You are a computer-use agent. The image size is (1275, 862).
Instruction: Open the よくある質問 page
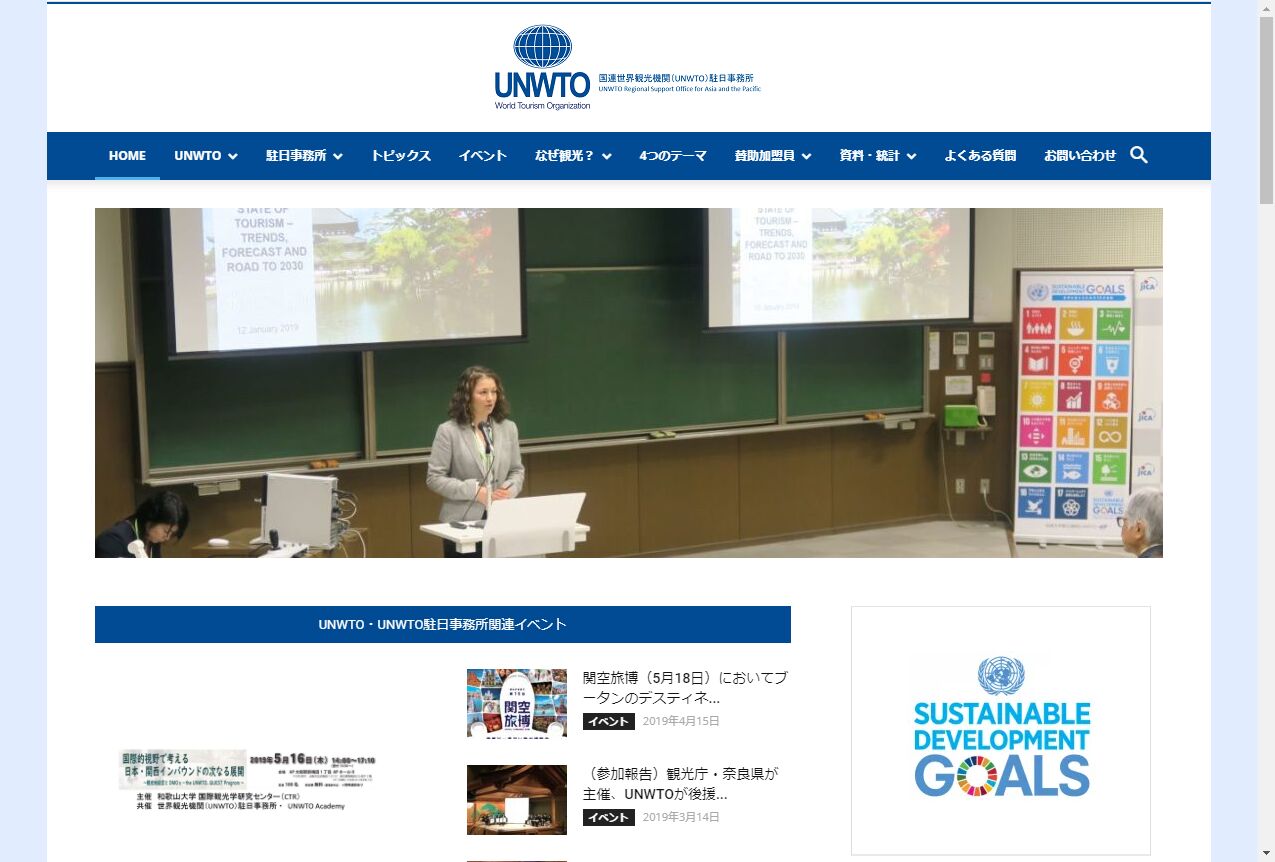coord(980,156)
